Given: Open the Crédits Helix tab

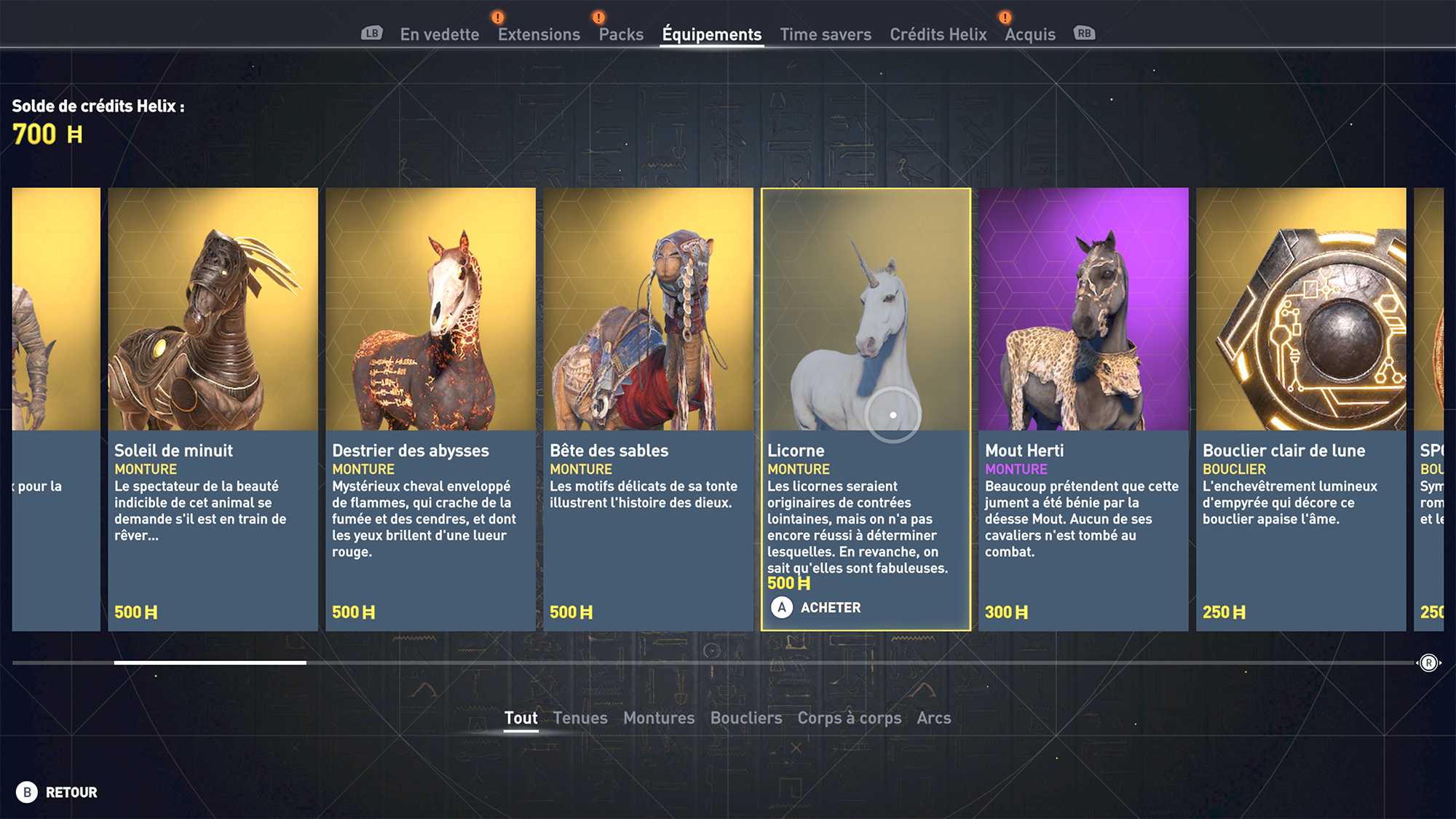Looking at the screenshot, I should pyautogui.click(x=938, y=34).
